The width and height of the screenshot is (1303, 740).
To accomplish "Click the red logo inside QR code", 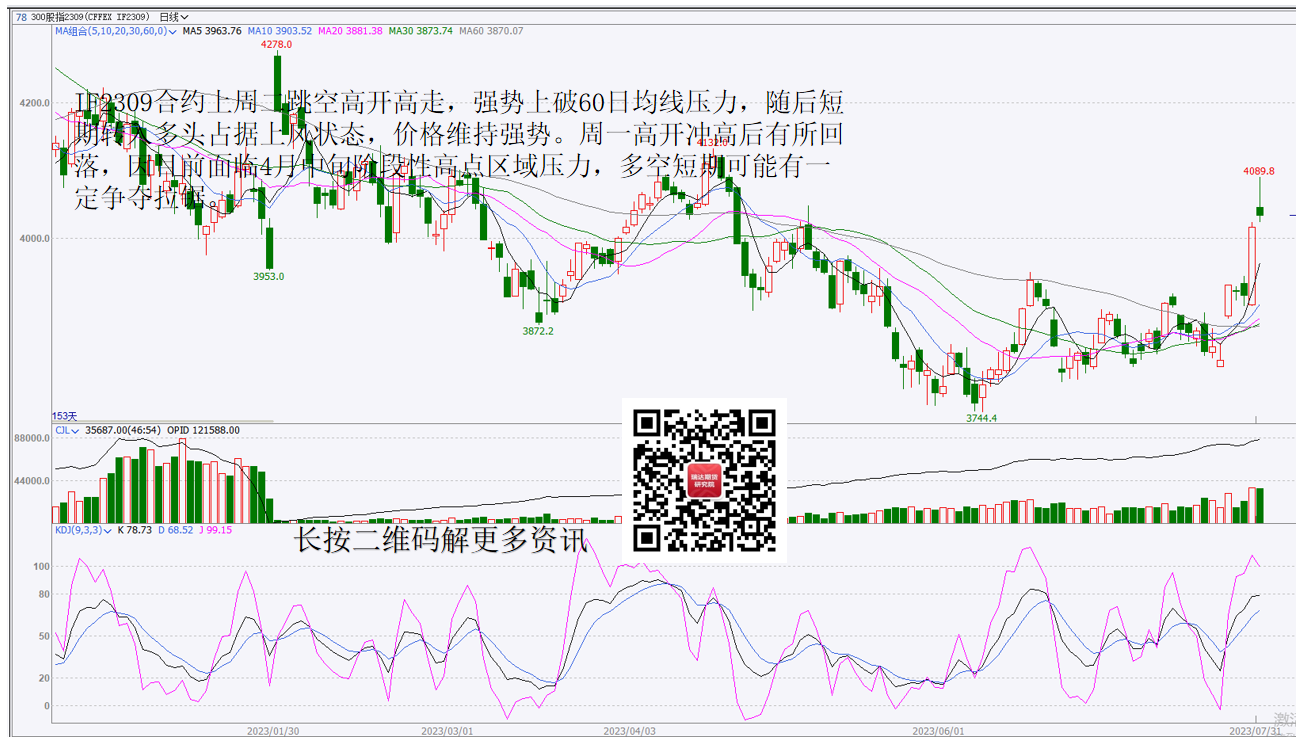I will pos(704,481).
